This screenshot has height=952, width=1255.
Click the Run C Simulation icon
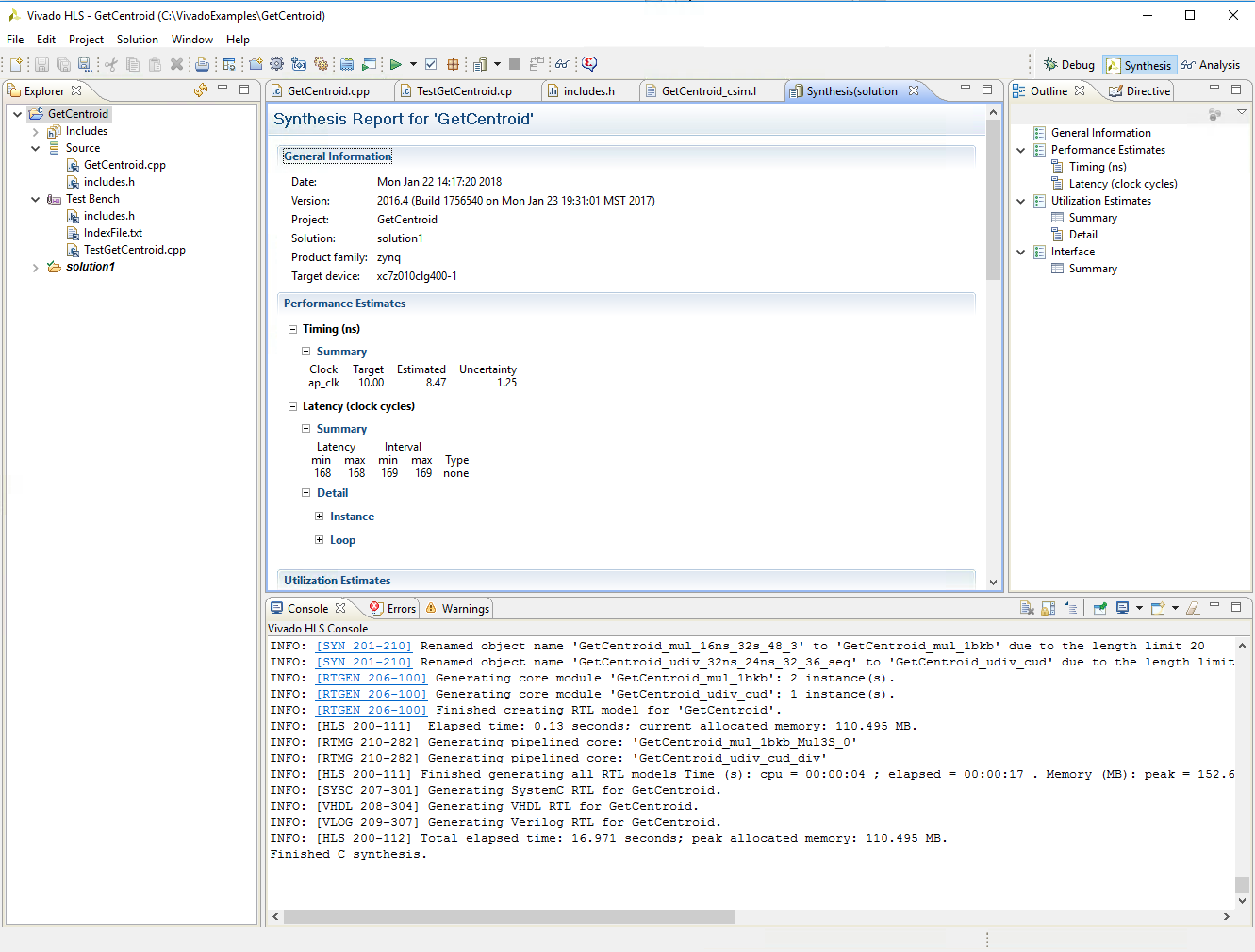click(370, 64)
